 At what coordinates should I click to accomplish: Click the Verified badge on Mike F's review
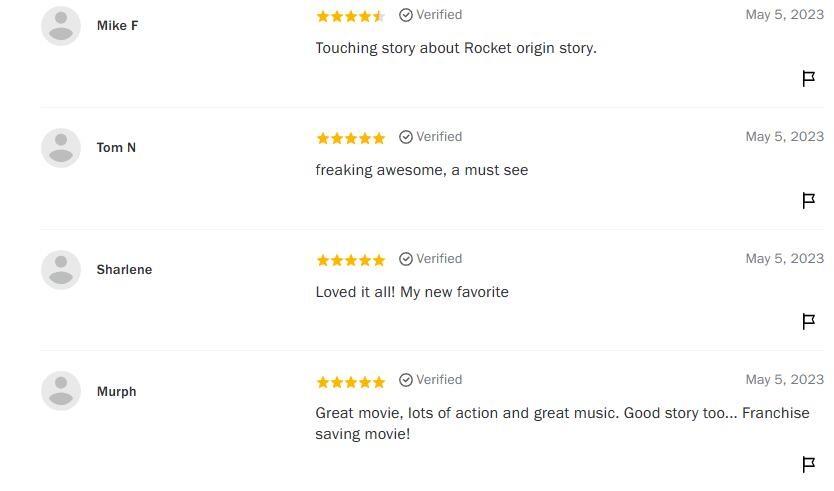pos(431,15)
